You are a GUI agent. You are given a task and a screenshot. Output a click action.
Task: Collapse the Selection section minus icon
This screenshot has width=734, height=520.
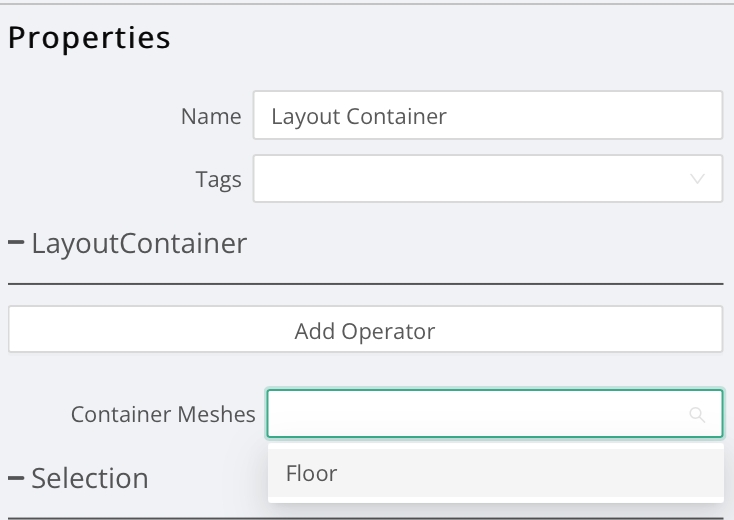click(17, 478)
